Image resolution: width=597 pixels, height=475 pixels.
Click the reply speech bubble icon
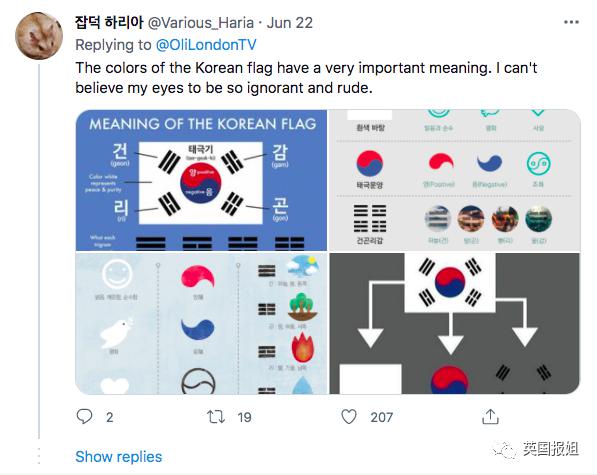coord(84,416)
